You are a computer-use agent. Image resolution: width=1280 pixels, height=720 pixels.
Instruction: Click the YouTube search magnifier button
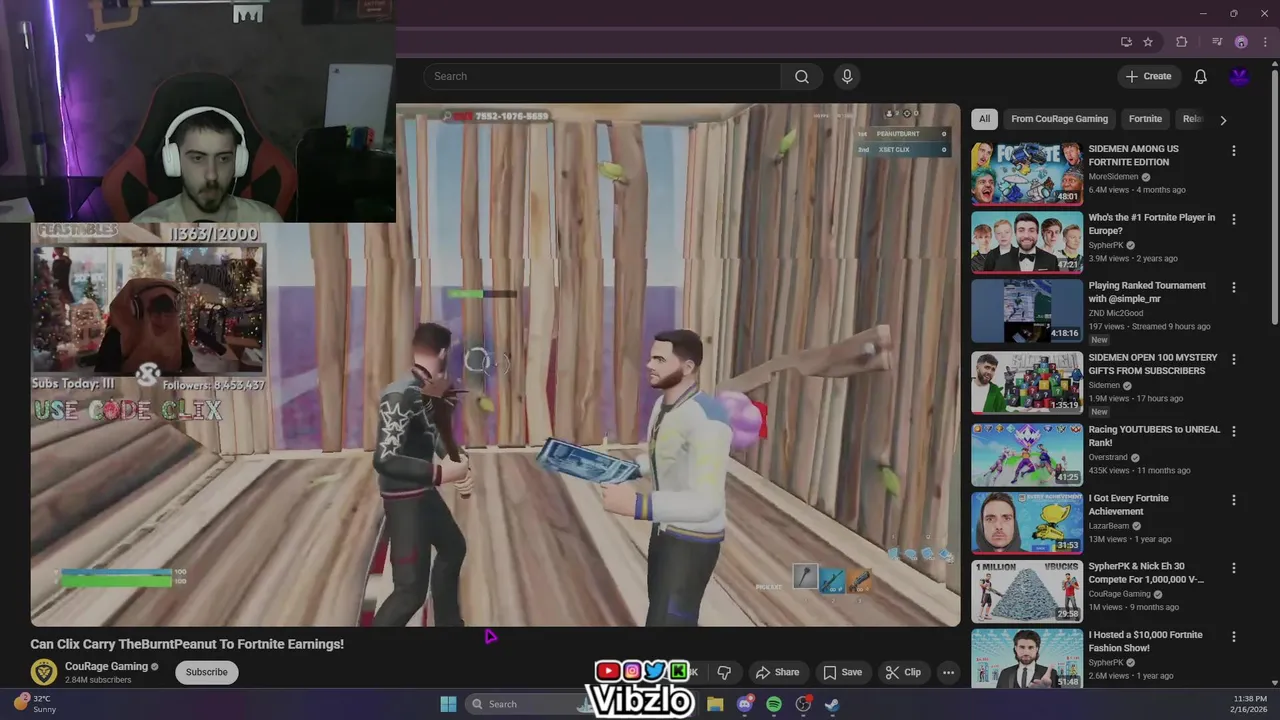pyautogui.click(x=802, y=76)
